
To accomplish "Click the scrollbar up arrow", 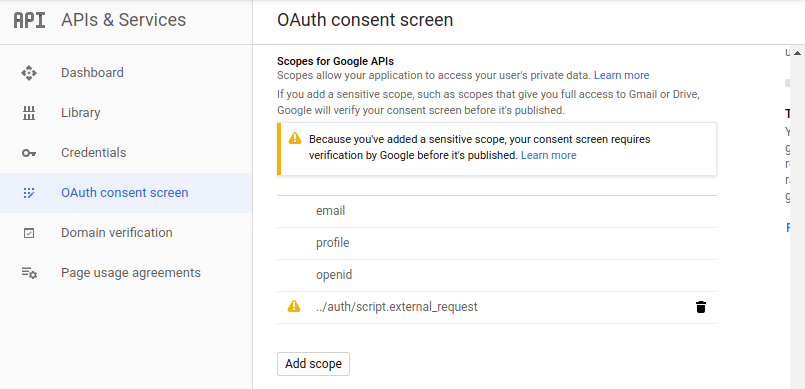I will pos(797,53).
